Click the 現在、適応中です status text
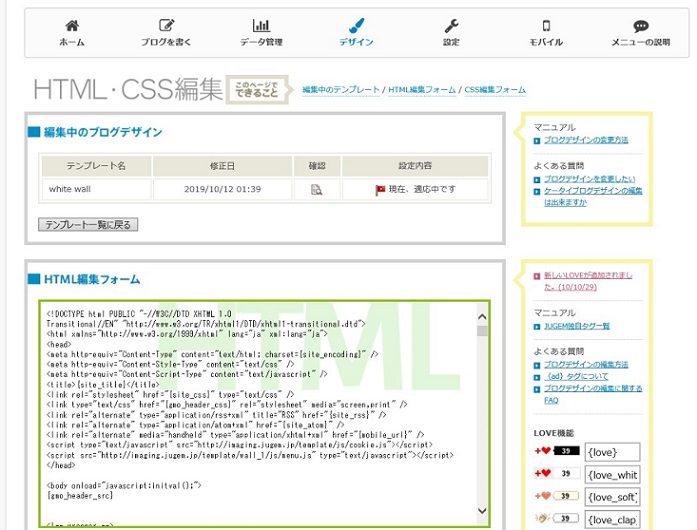The height and width of the screenshot is (530, 697). (422, 189)
